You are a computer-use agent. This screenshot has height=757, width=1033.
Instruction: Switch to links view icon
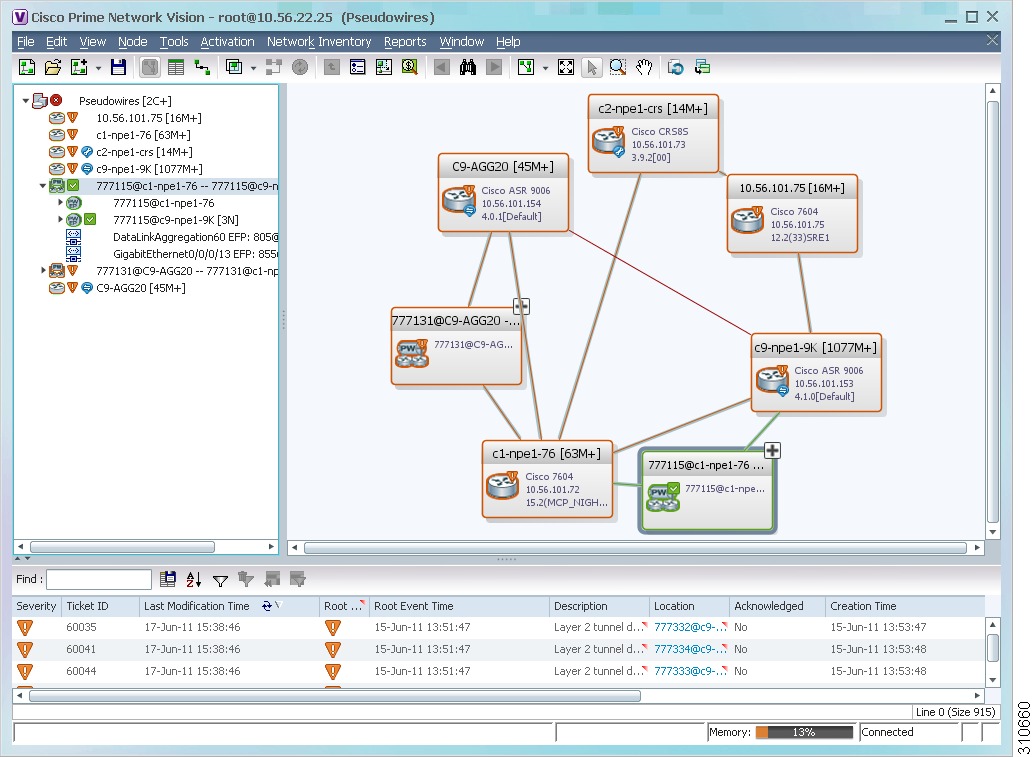pyautogui.click(x=202, y=67)
